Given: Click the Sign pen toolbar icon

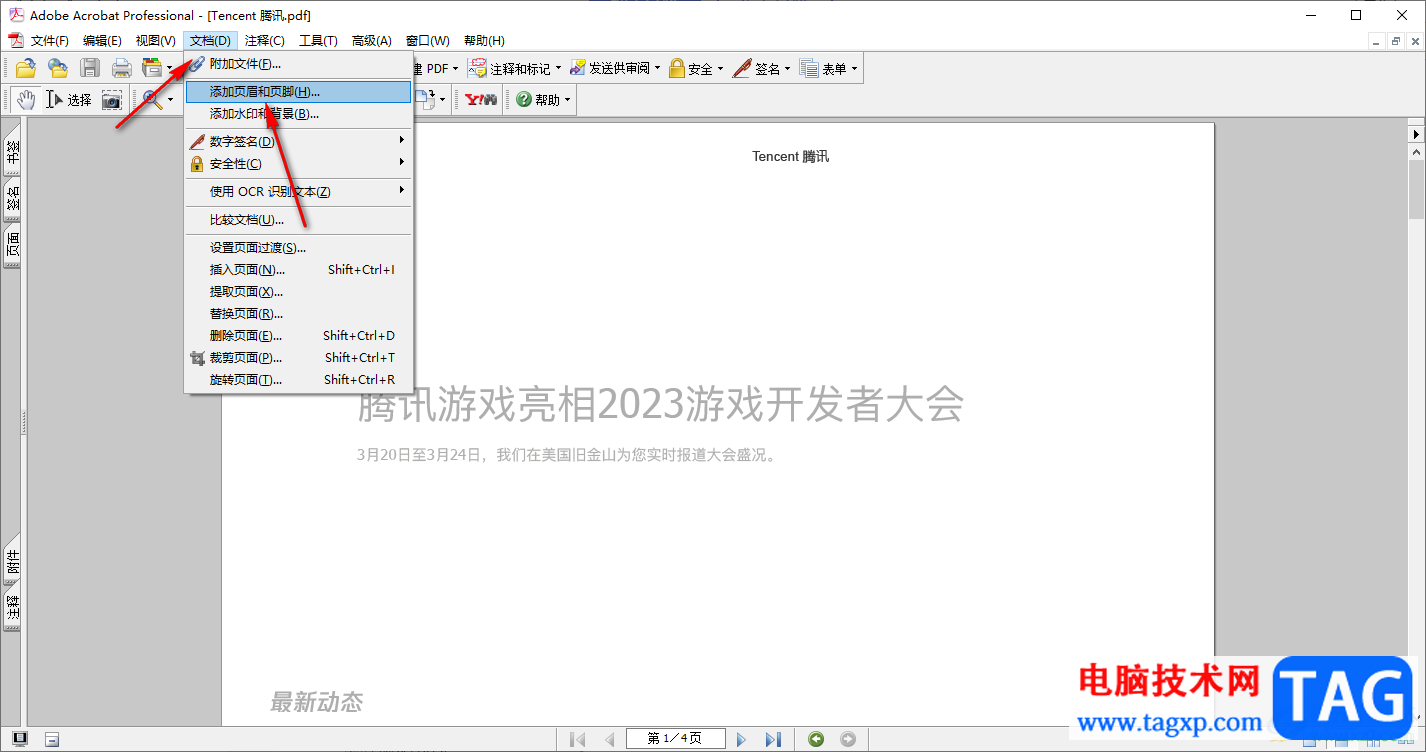Looking at the screenshot, I should pos(742,68).
